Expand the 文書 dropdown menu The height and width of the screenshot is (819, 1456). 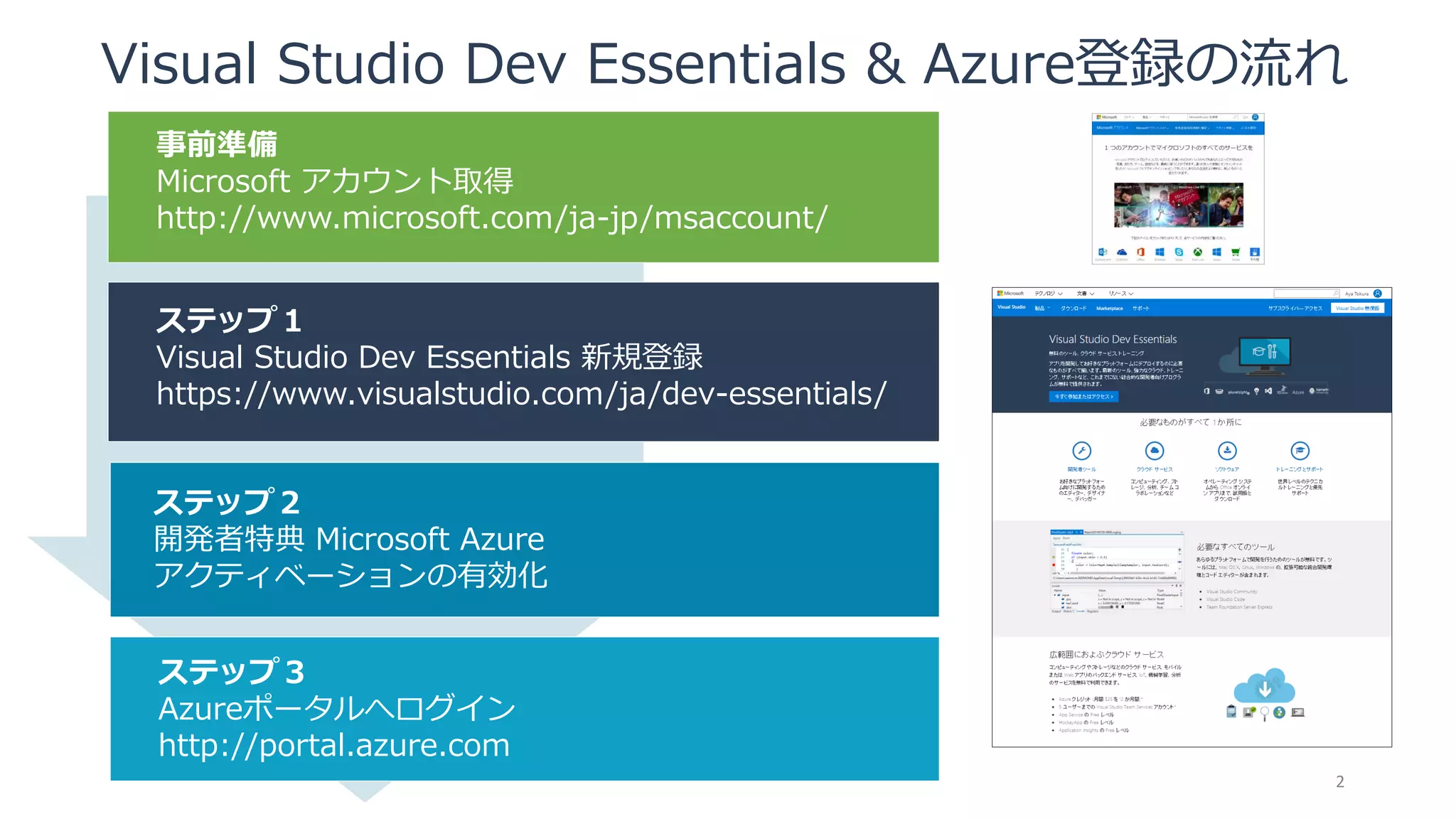[1085, 294]
